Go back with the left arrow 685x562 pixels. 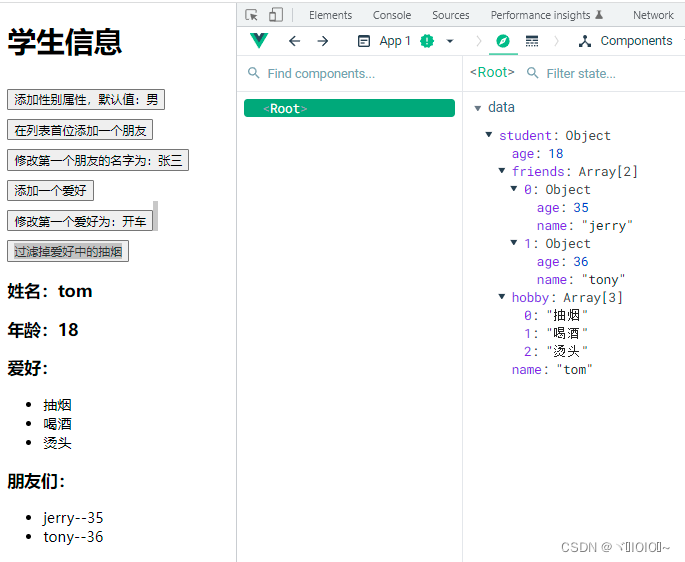294,41
